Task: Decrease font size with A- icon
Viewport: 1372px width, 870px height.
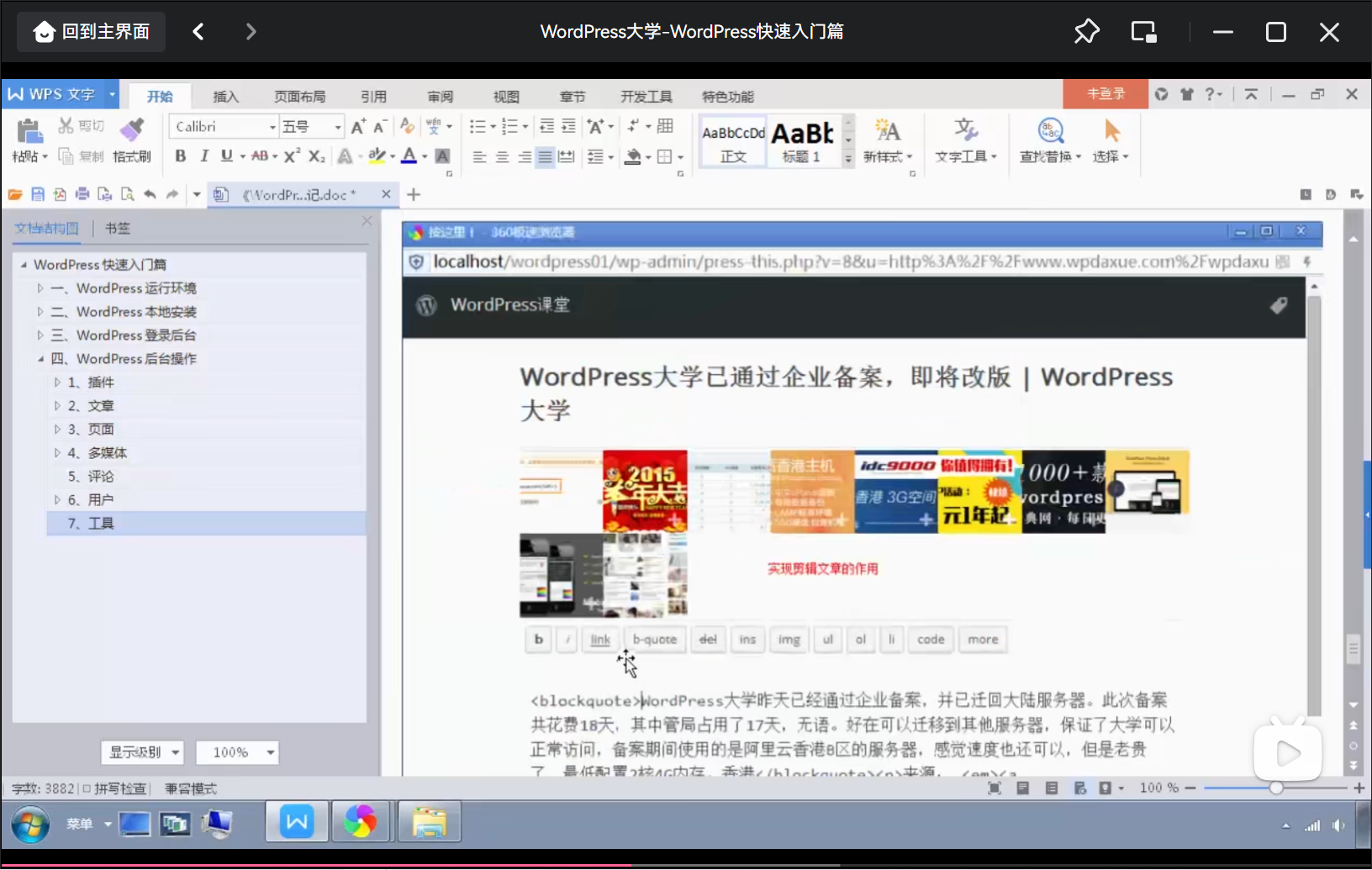Action: pos(380,127)
